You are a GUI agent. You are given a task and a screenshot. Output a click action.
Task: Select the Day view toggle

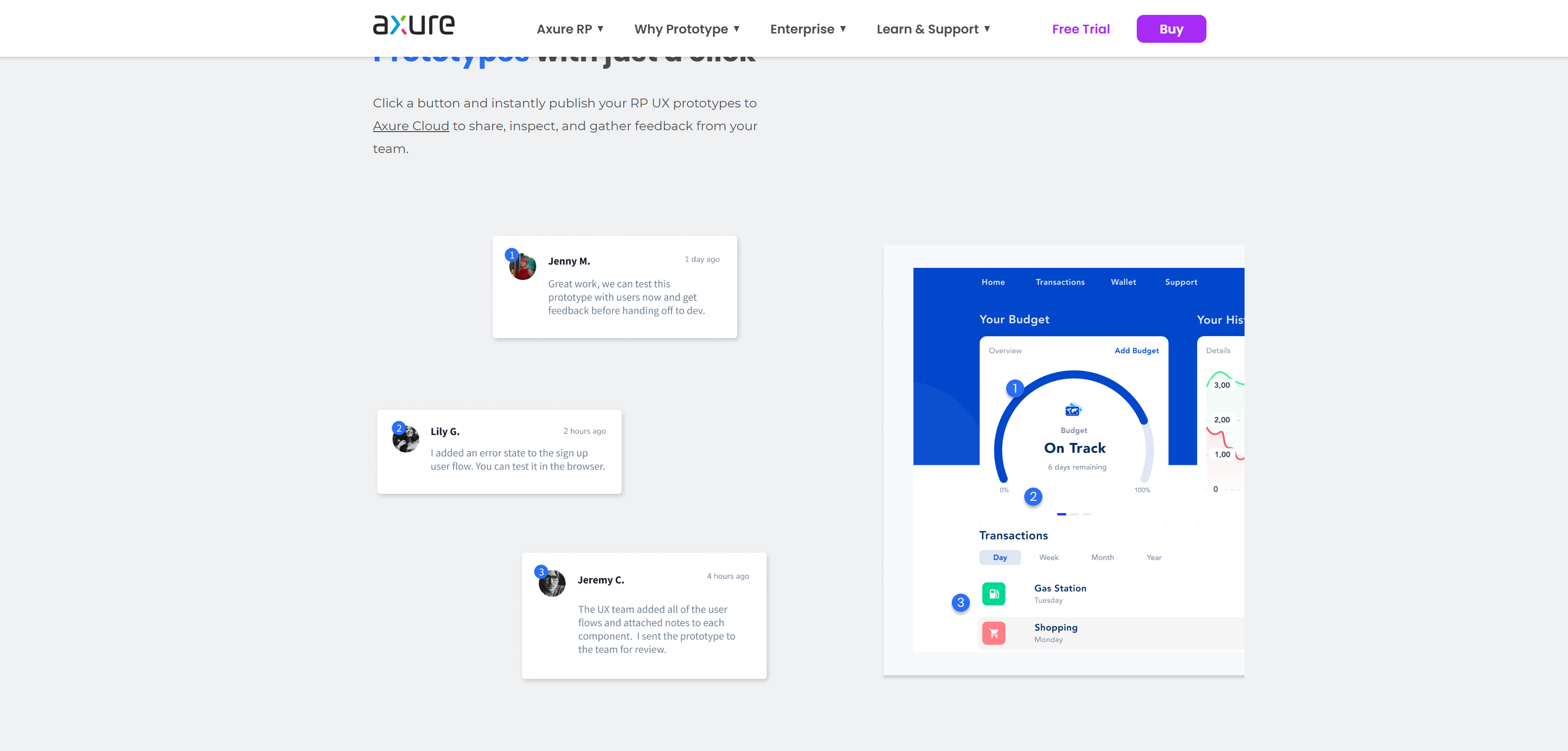pyautogui.click(x=1000, y=558)
